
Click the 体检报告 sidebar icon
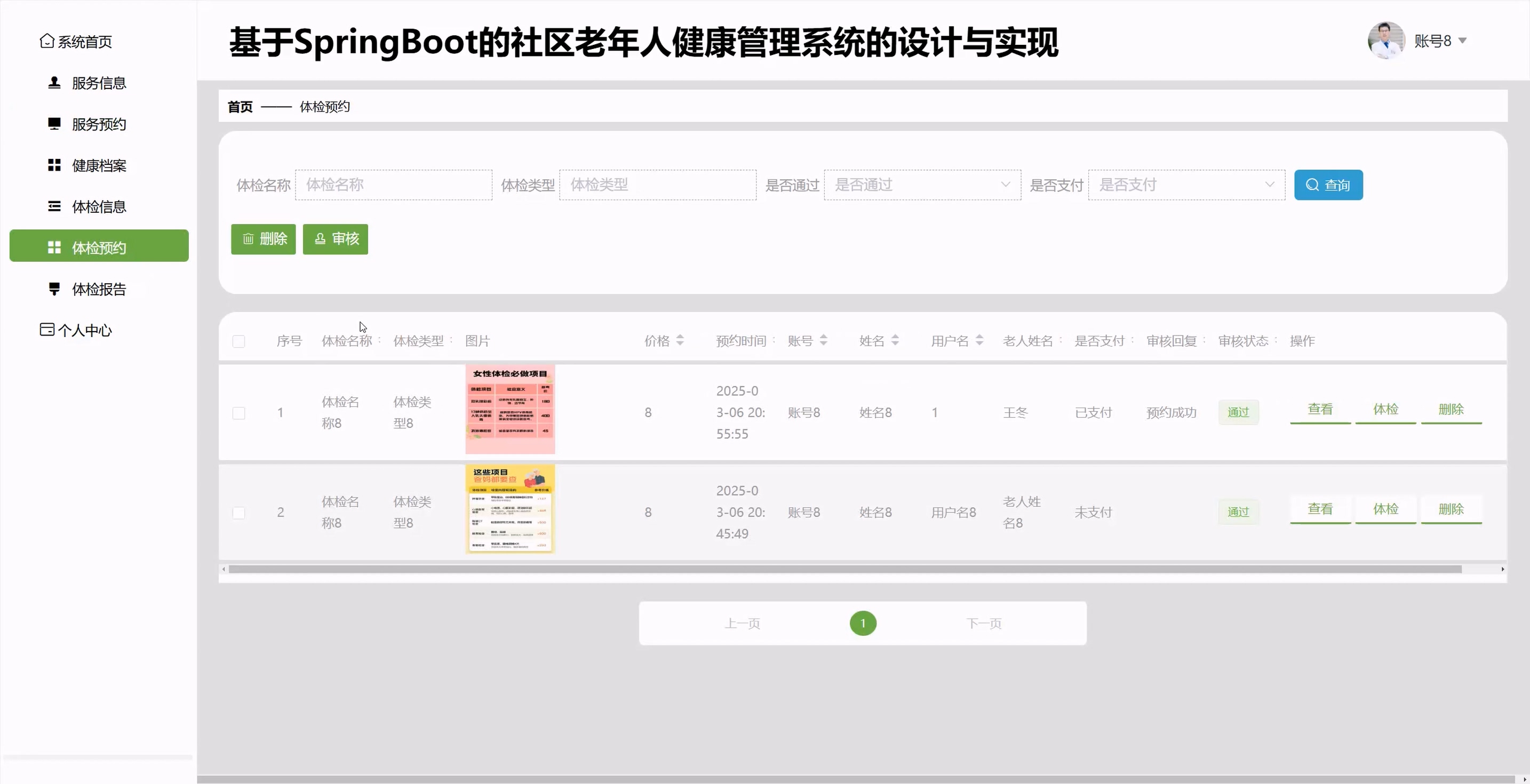(54, 289)
